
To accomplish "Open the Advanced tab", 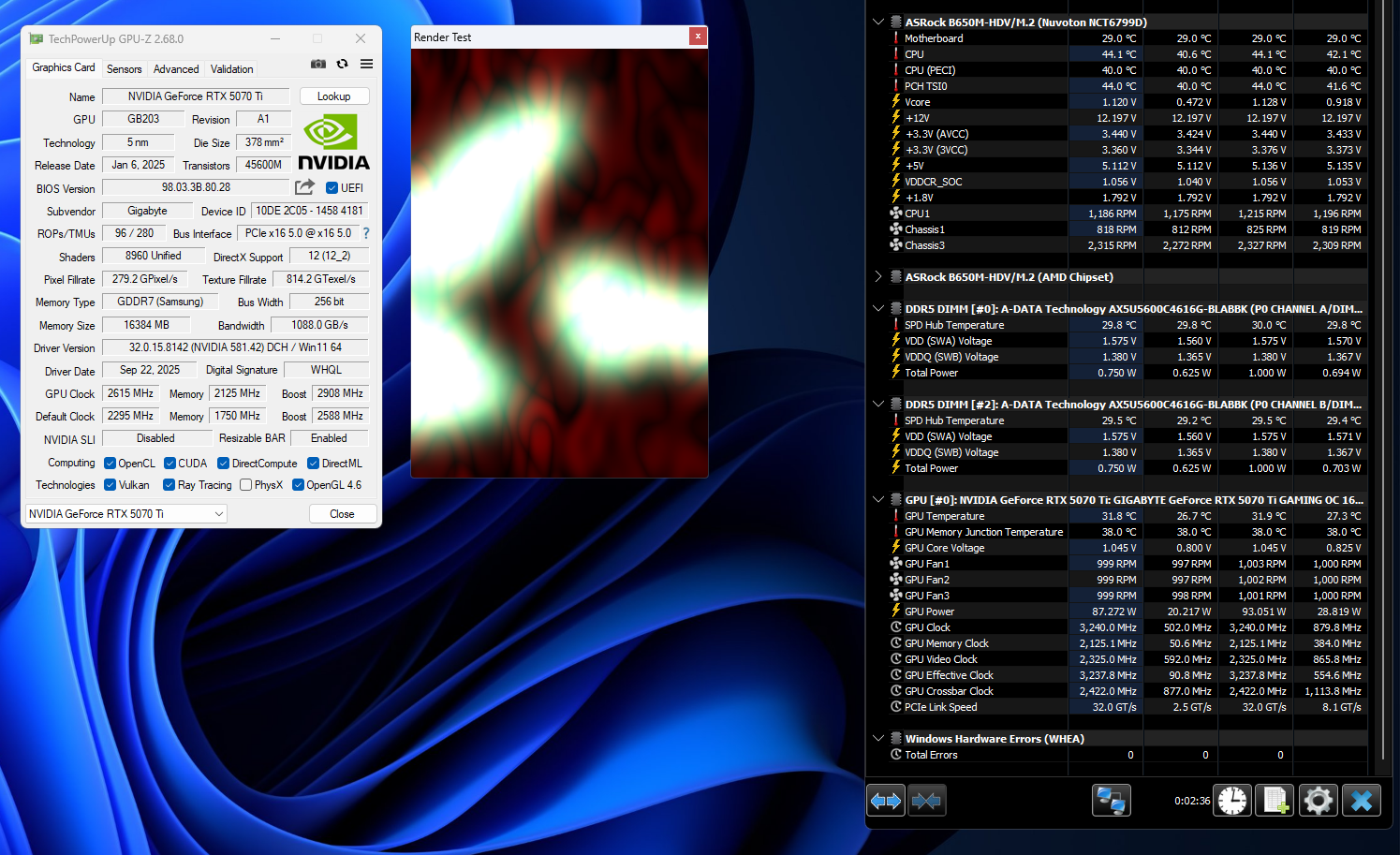I will click(176, 69).
